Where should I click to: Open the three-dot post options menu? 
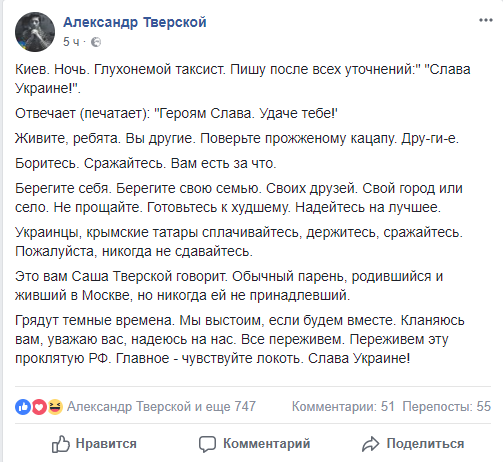(486, 21)
